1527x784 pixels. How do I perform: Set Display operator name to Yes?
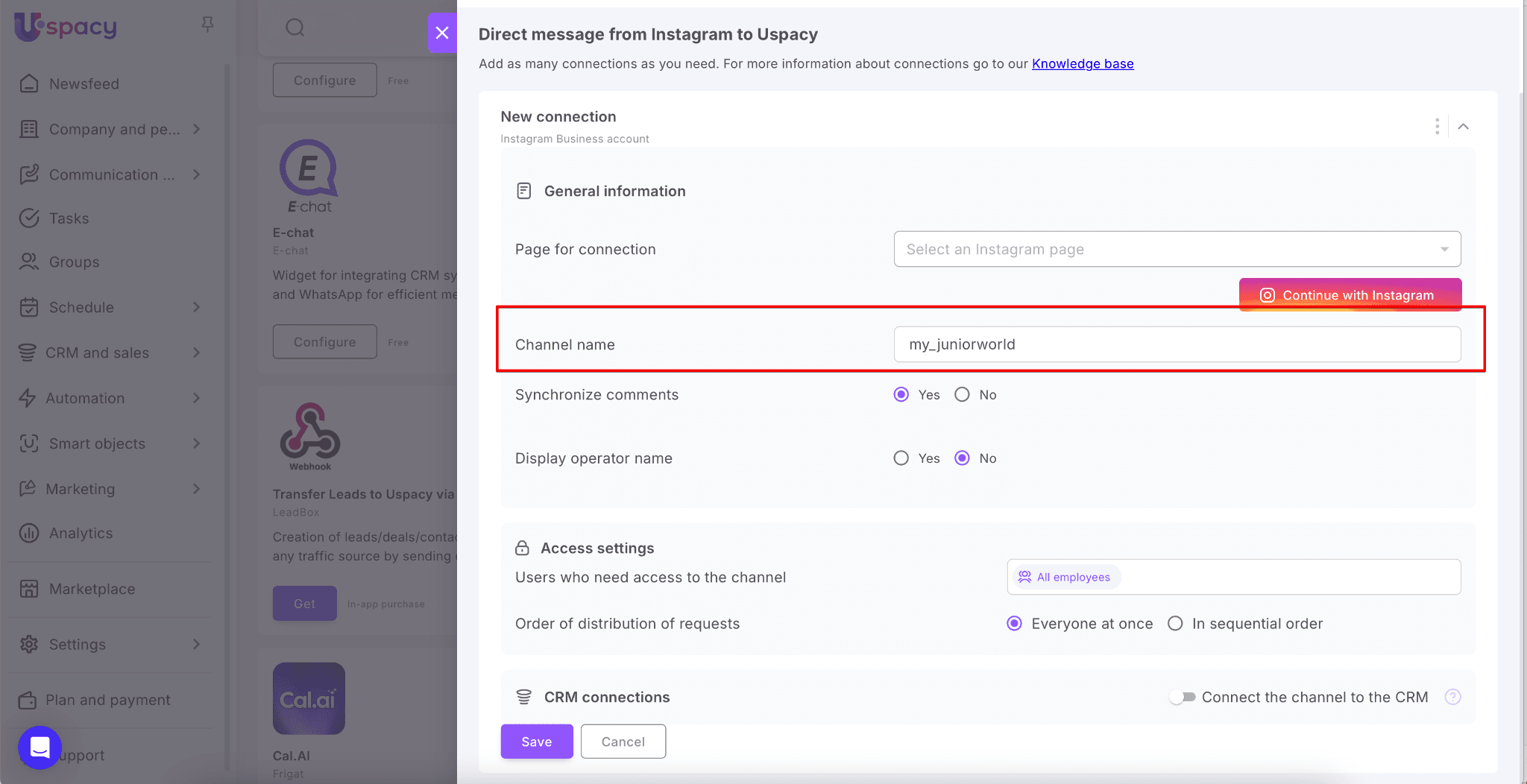pos(901,458)
